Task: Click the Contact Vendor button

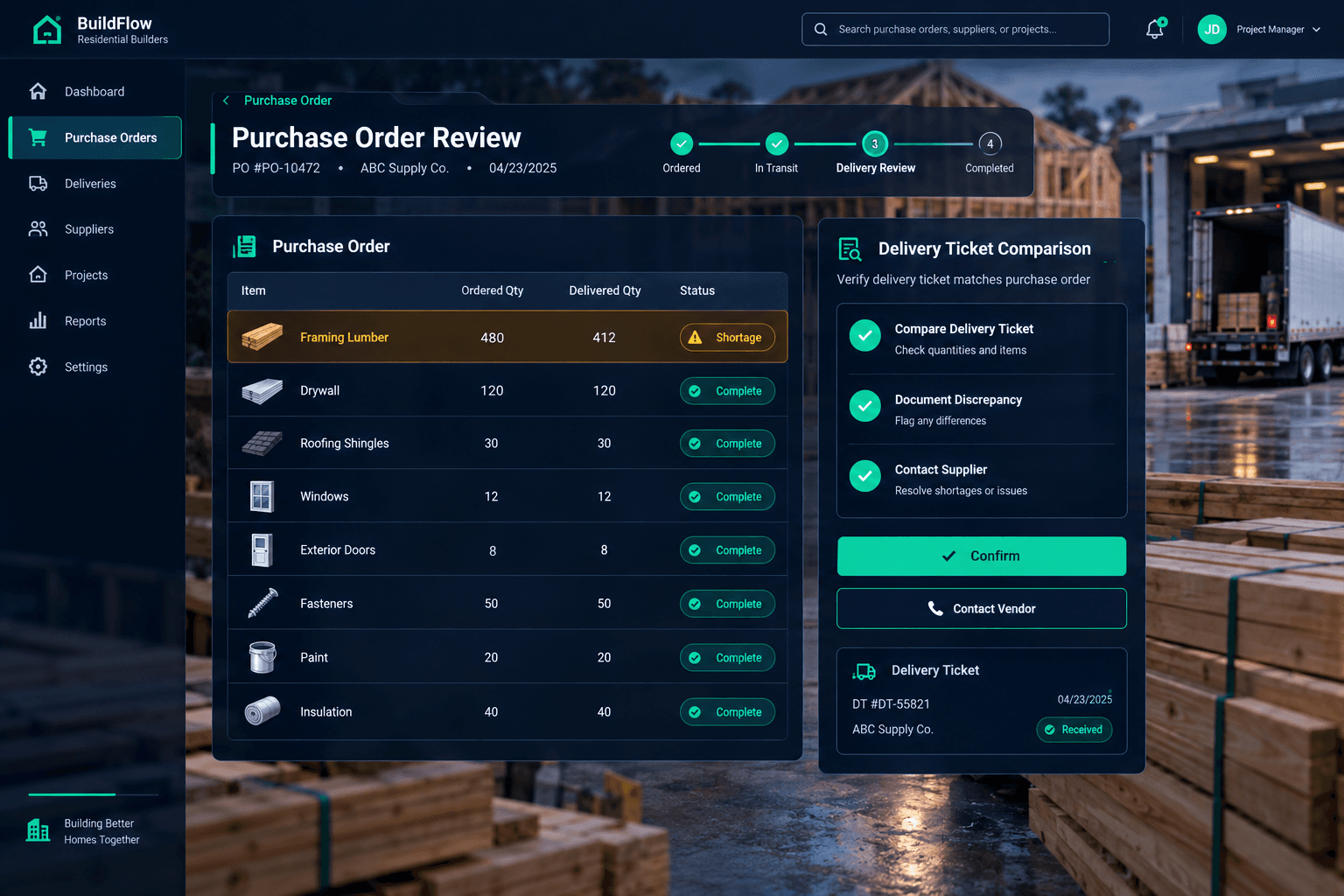Action: tap(982, 609)
